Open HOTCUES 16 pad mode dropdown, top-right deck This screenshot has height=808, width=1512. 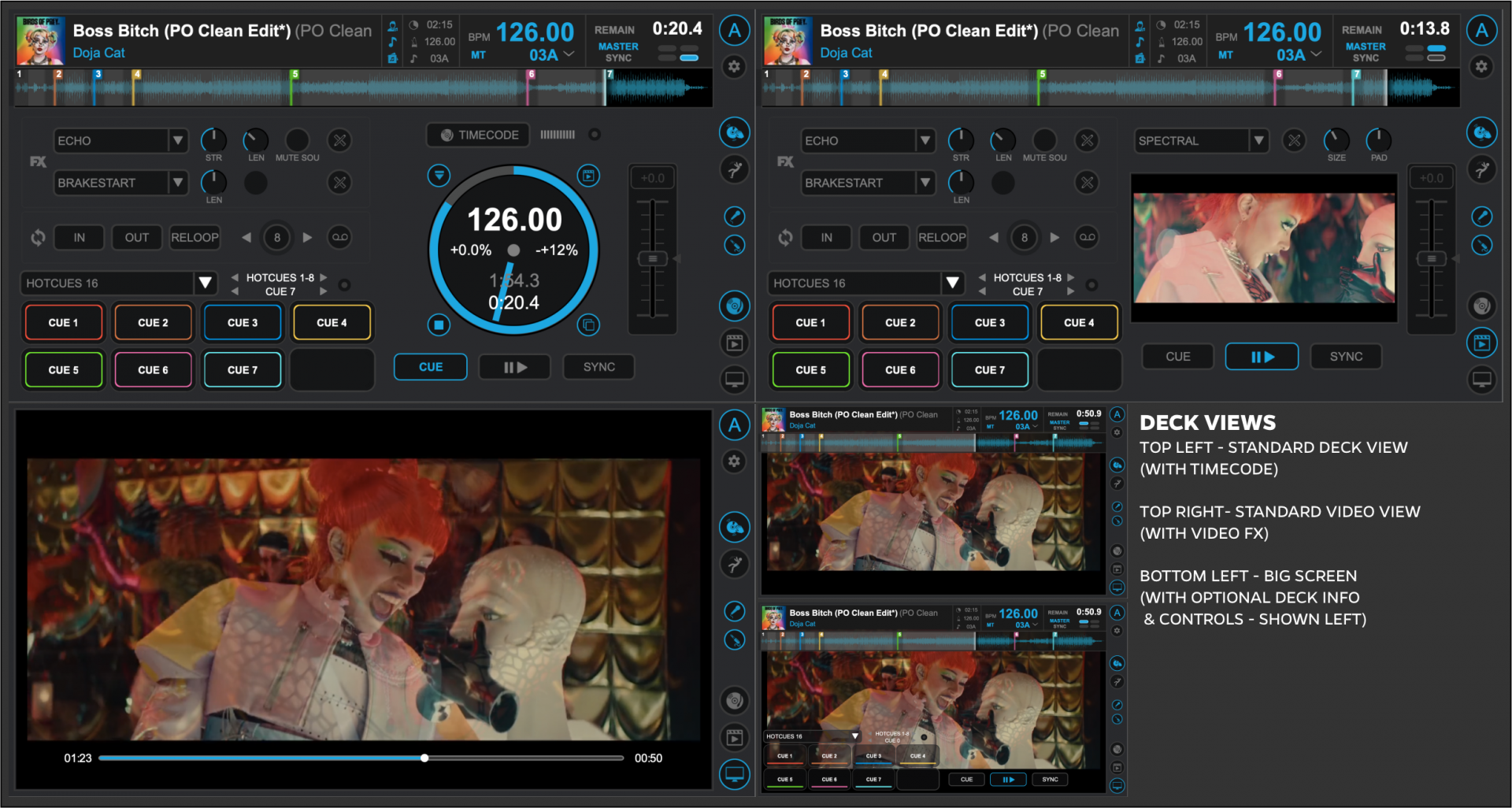pyautogui.click(x=952, y=283)
